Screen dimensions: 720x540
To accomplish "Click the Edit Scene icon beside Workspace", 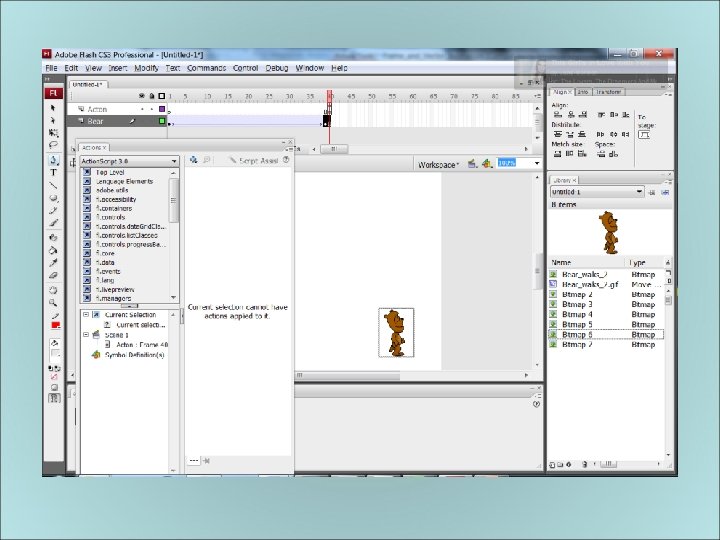I will [472, 163].
